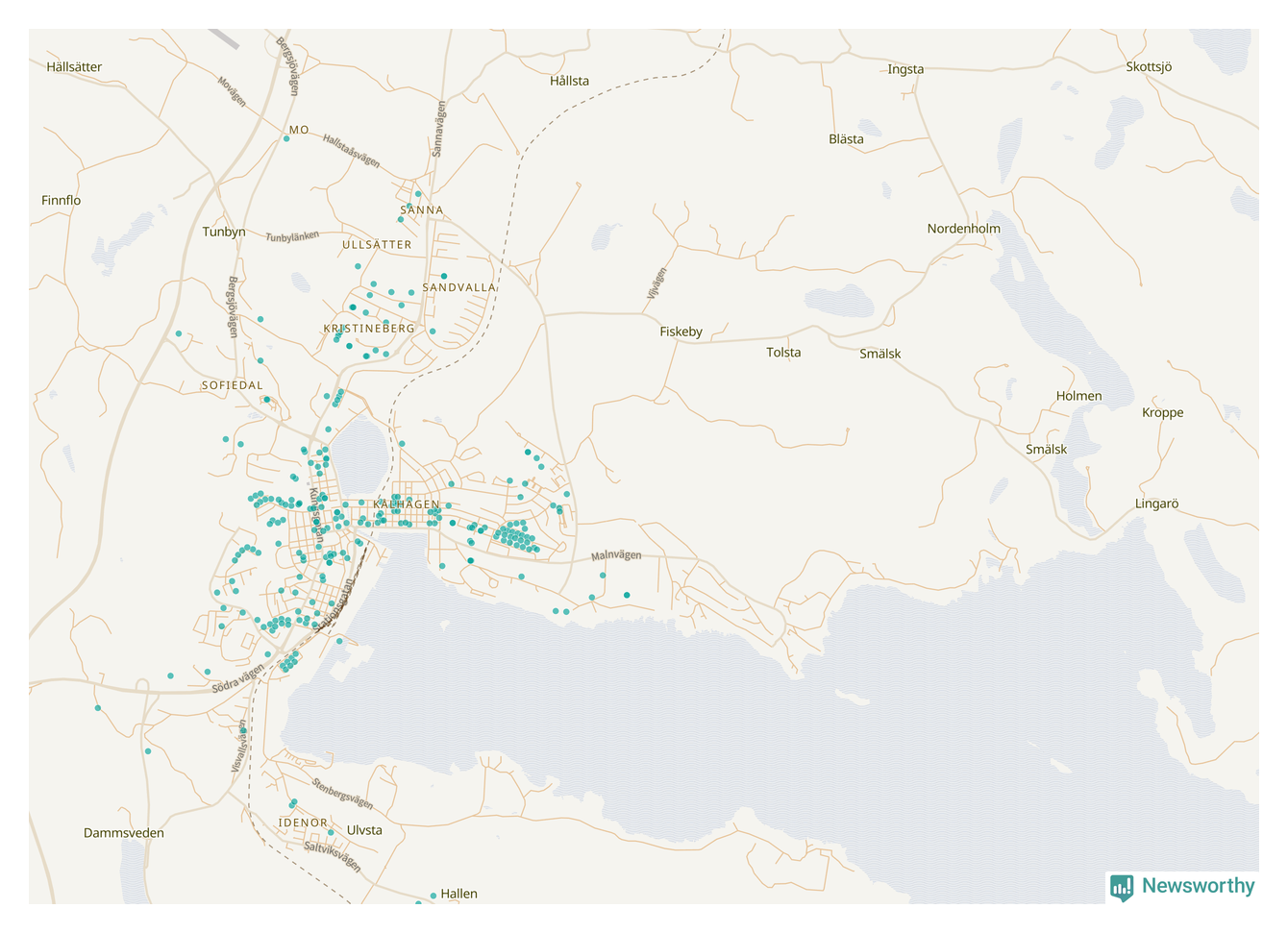Select the KRISTINEBERG neighborhood label

(369, 329)
